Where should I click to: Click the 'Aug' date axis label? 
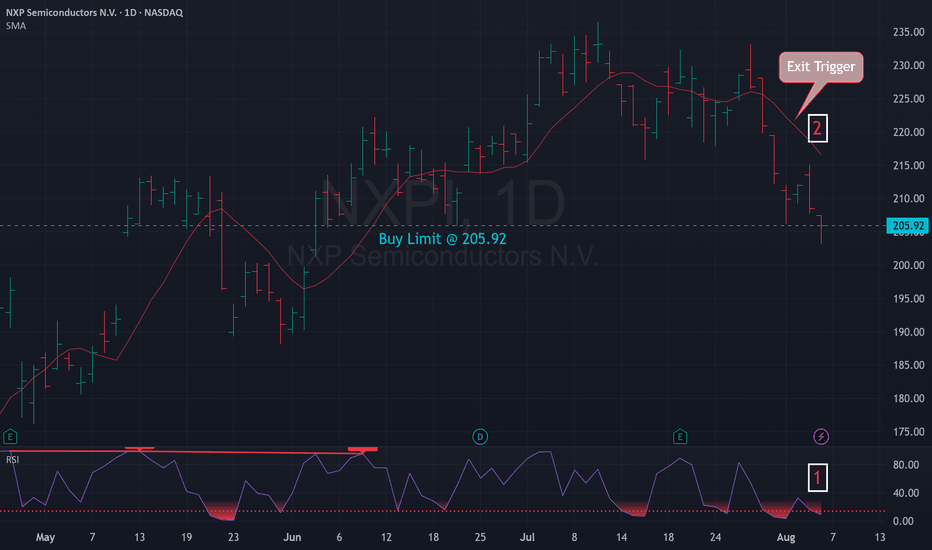point(786,538)
